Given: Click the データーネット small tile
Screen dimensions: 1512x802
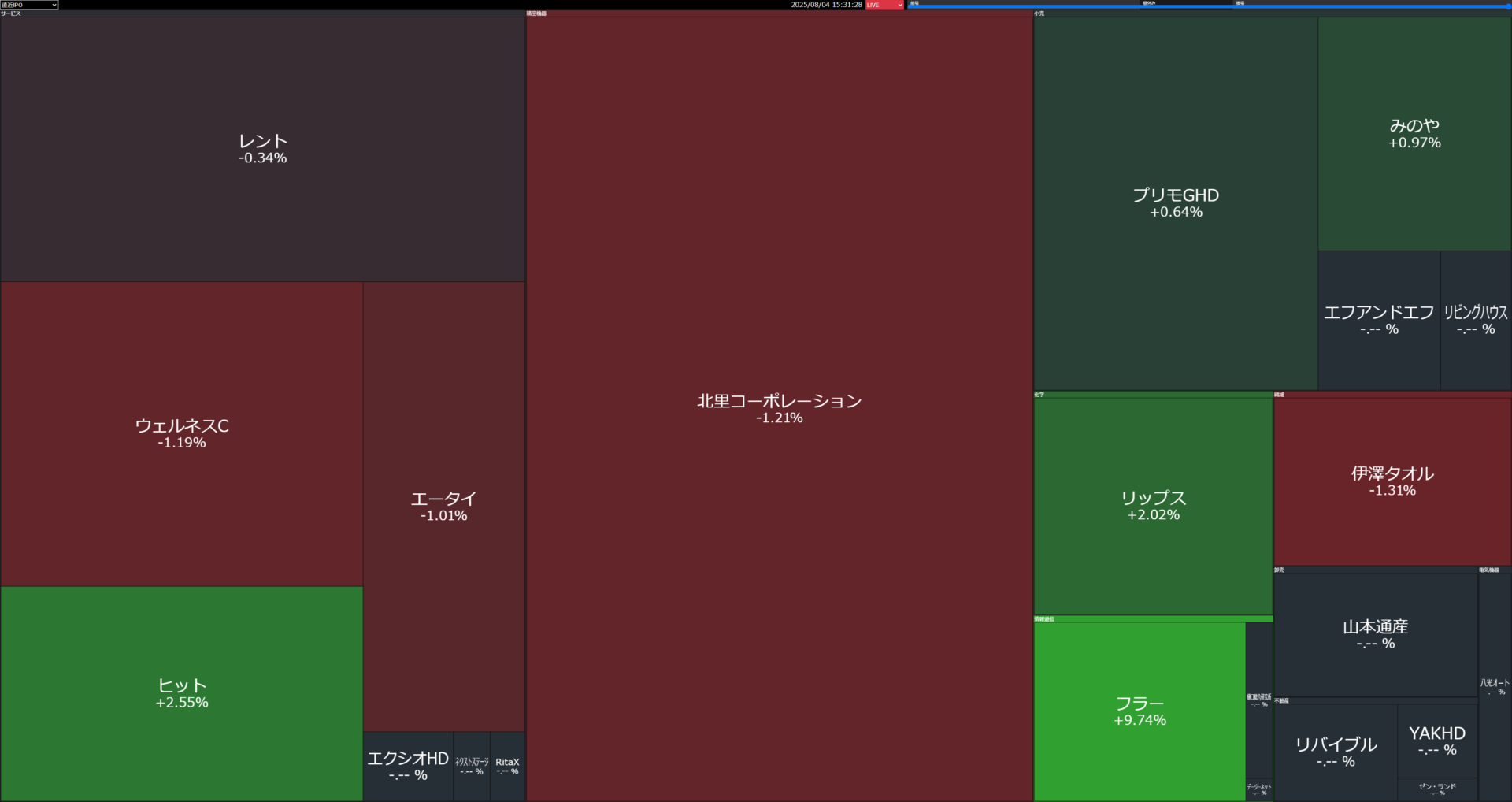Looking at the screenshot, I should click(x=1258, y=789).
